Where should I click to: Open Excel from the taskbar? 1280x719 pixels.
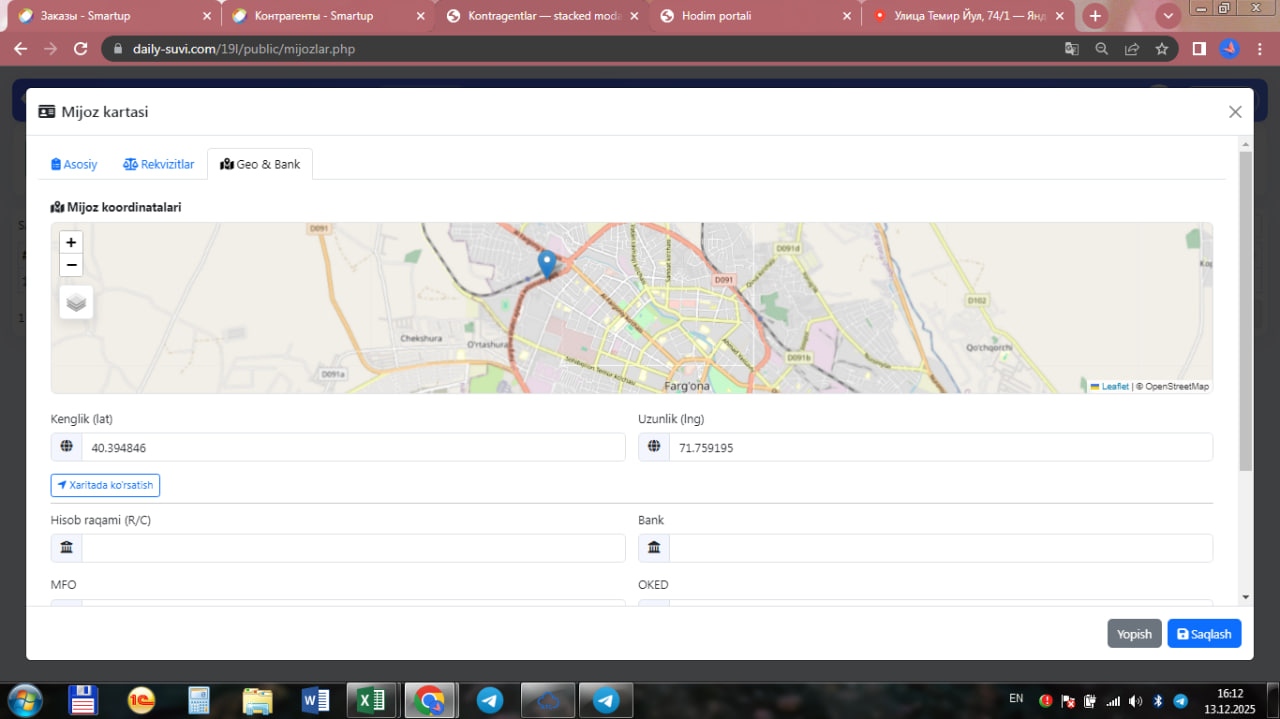click(x=372, y=700)
